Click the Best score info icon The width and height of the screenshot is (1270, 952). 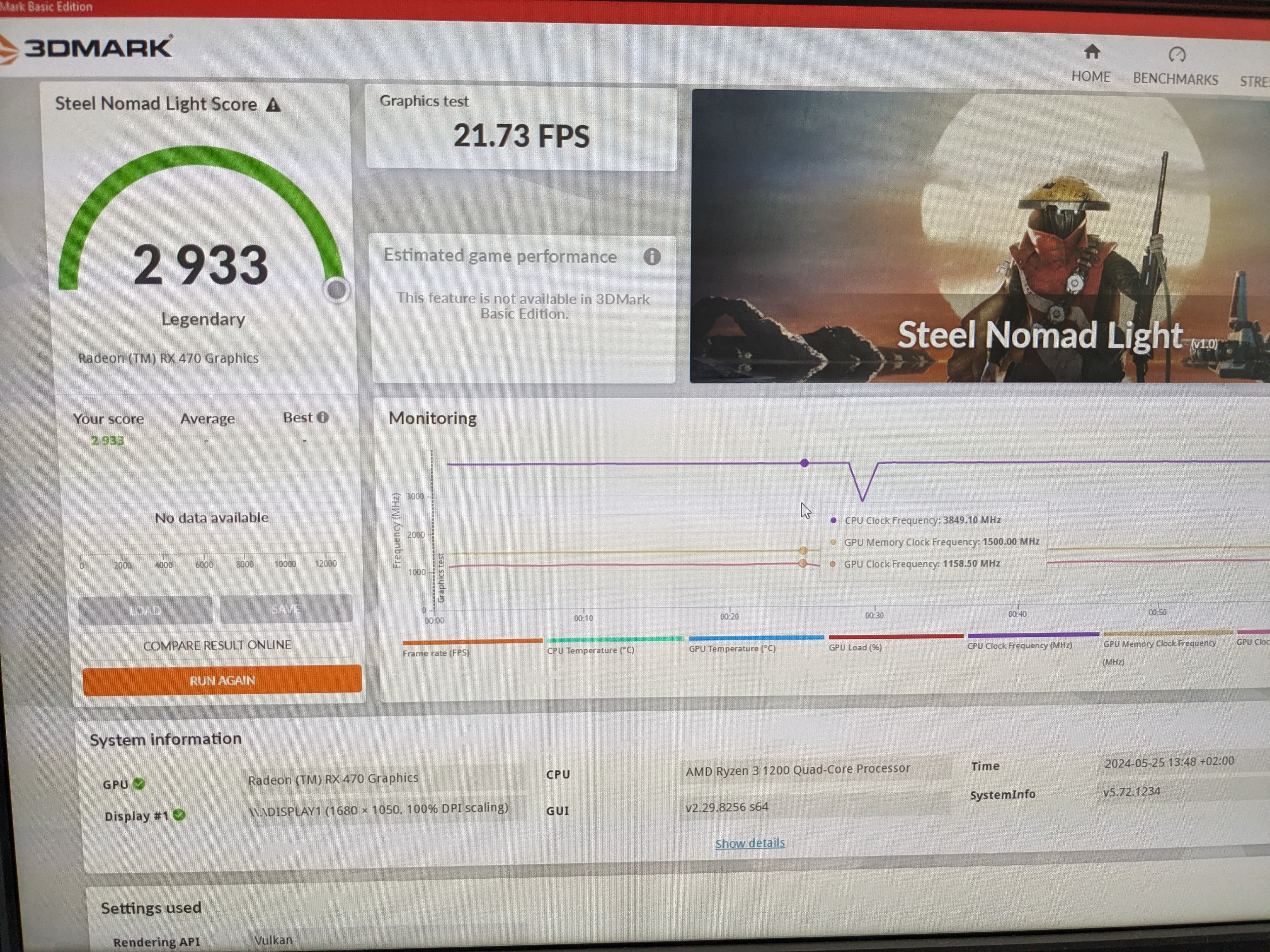click(323, 417)
